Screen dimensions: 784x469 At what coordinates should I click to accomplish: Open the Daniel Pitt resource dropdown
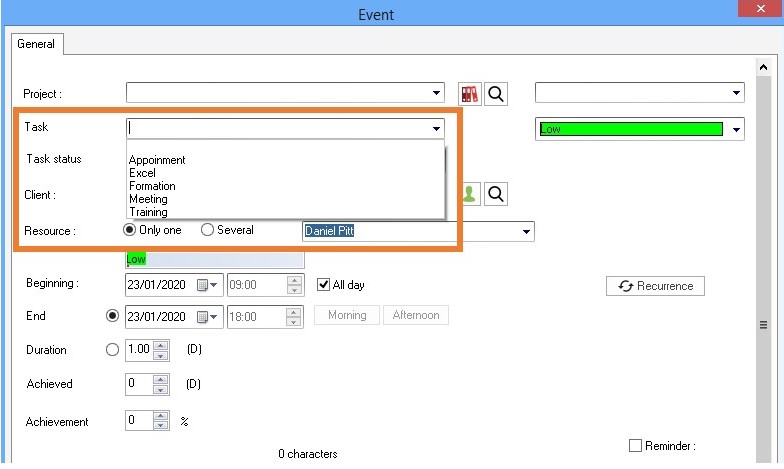(526, 232)
